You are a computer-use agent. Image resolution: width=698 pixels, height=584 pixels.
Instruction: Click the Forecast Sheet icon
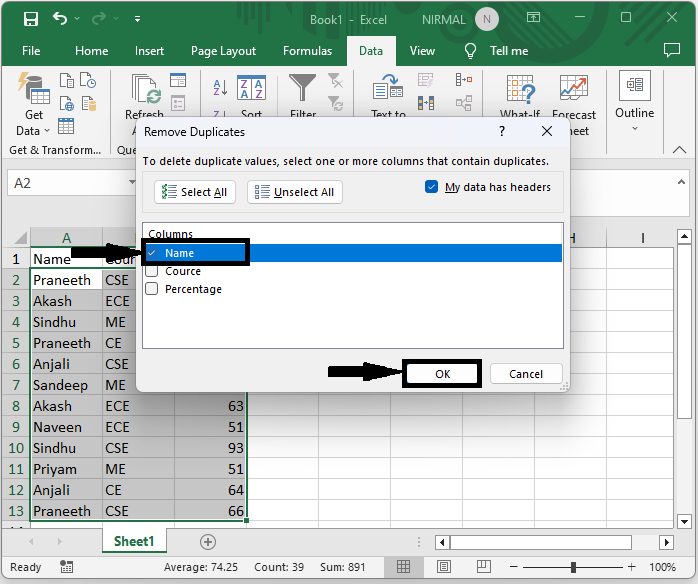(573, 89)
